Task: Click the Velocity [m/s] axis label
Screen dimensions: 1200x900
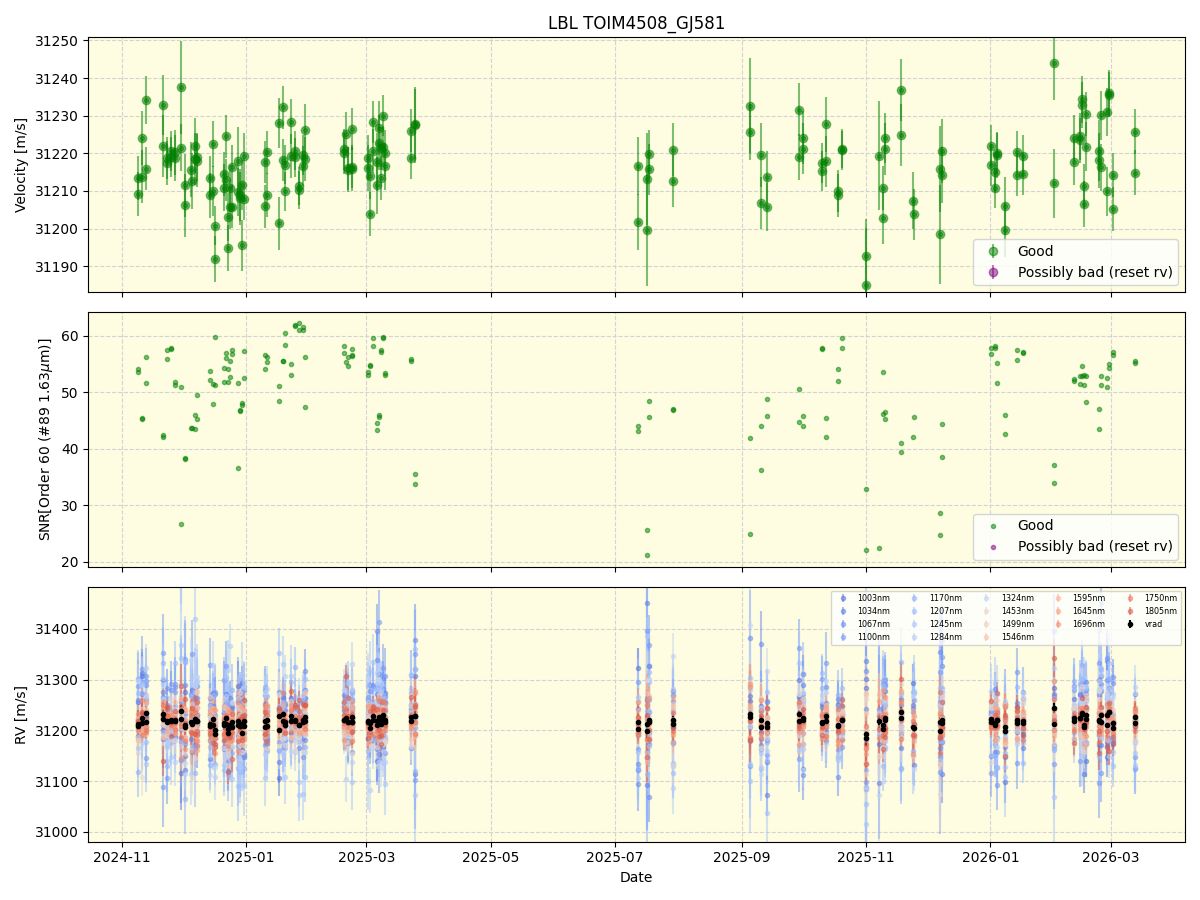Action: pos(21,166)
